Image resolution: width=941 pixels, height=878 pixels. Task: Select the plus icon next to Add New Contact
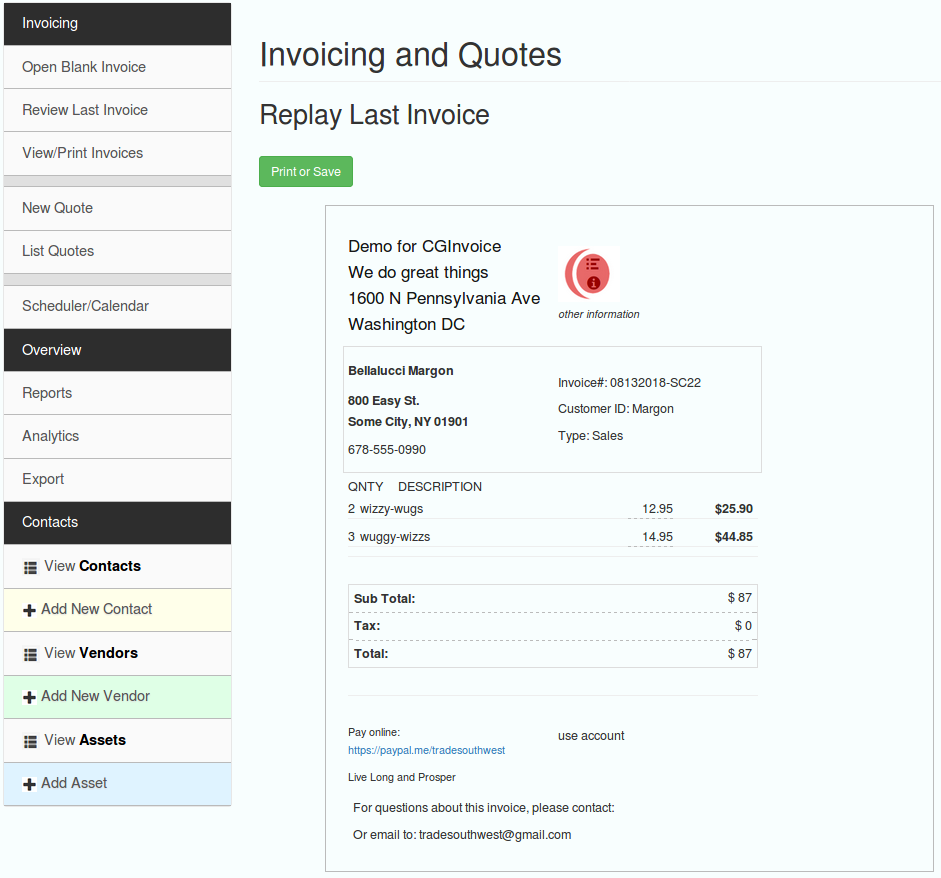tap(30, 610)
